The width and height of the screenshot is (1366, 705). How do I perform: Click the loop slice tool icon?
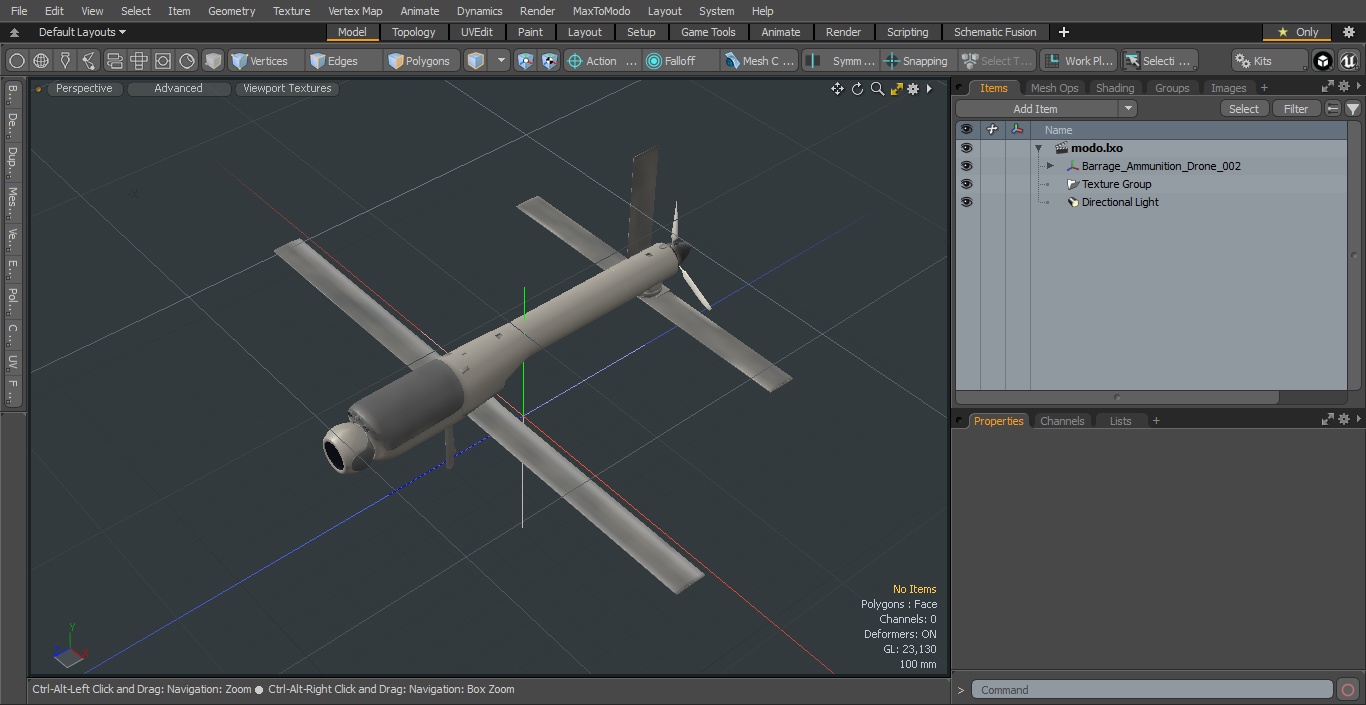pos(114,61)
